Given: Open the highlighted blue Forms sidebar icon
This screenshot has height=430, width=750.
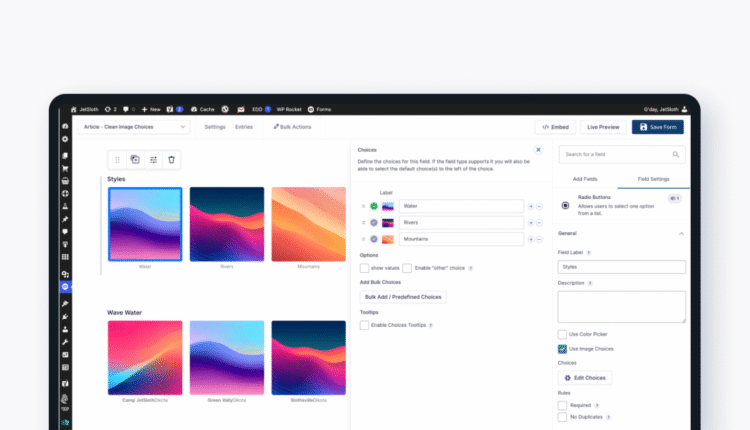Looking at the screenshot, I should (65, 287).
